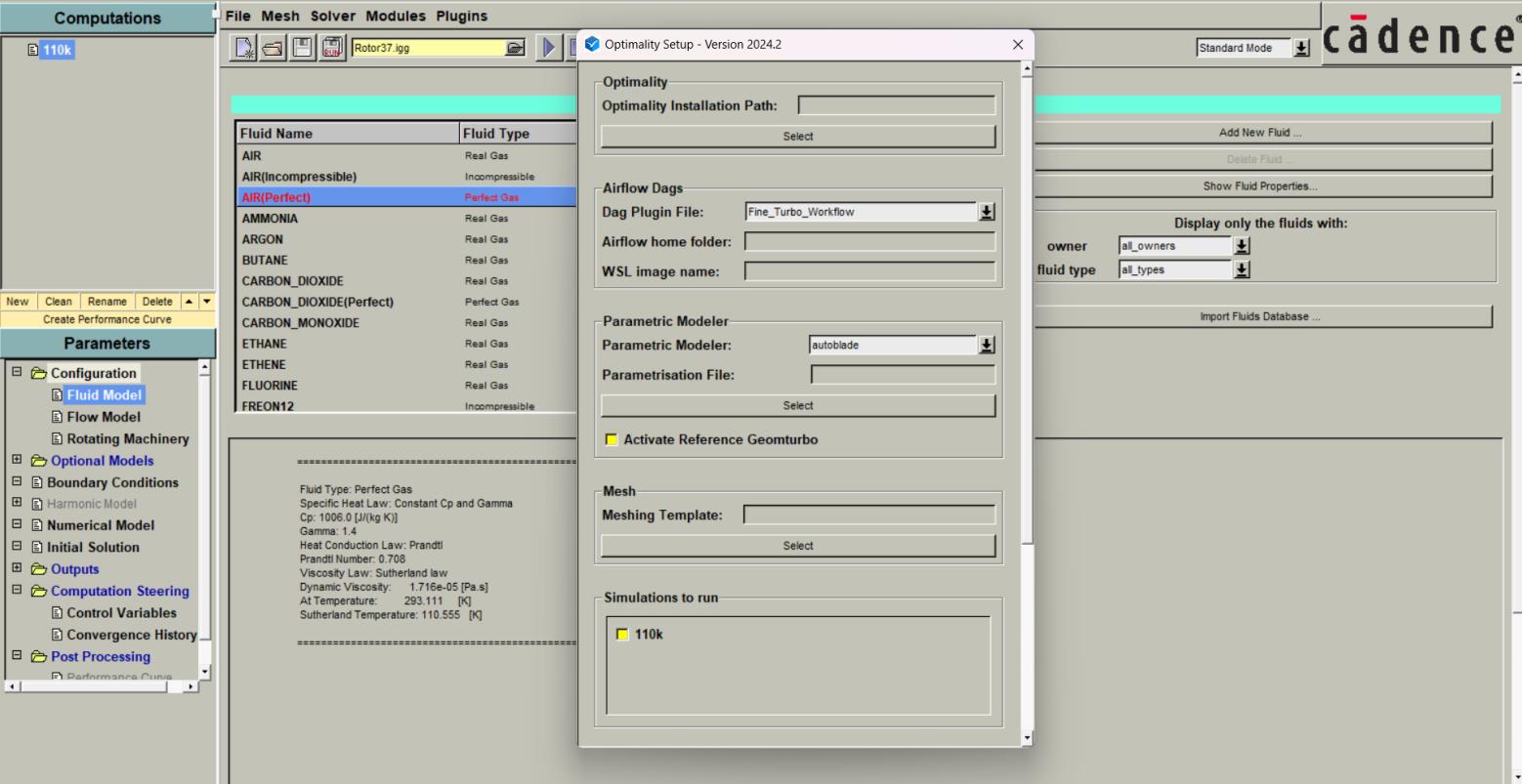Click the Initial Solution page icon
This screenshot has width=1522, height=784.
tap(37, 548)
